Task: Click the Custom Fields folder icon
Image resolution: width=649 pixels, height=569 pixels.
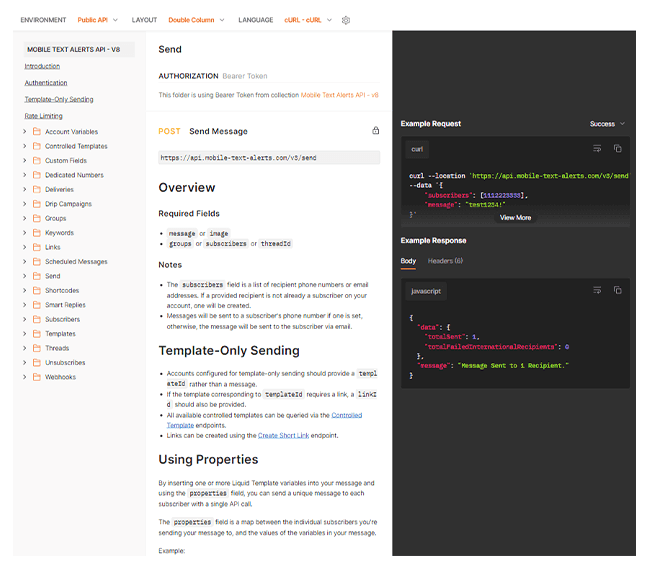Action: click(x=37, y=161)
